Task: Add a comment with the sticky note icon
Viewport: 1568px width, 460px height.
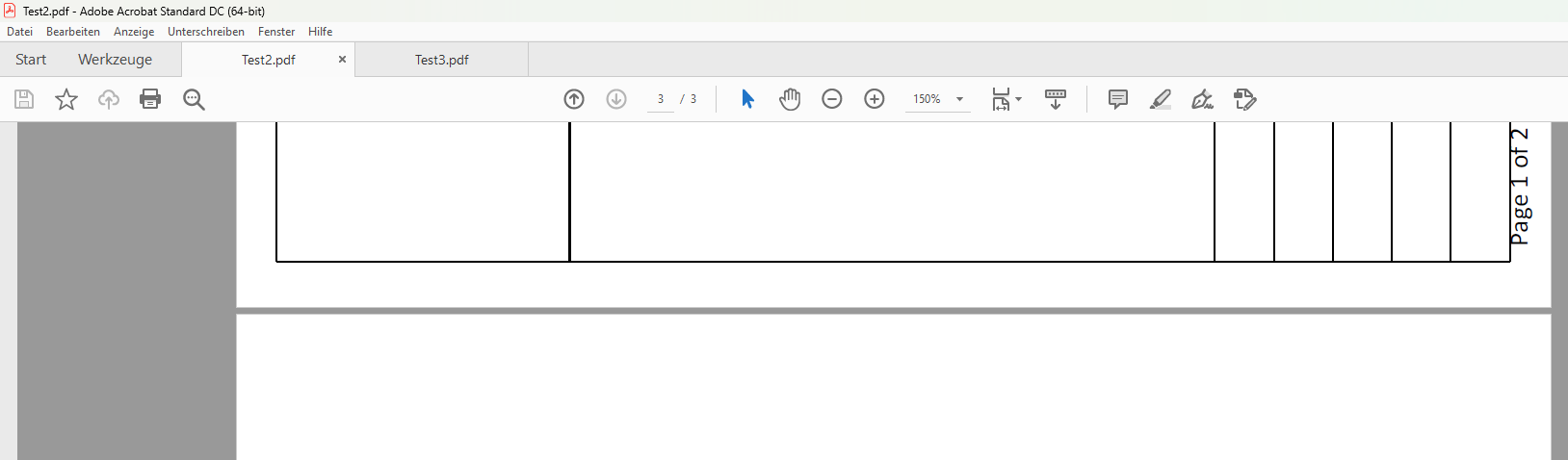Action: (1118, 99)
